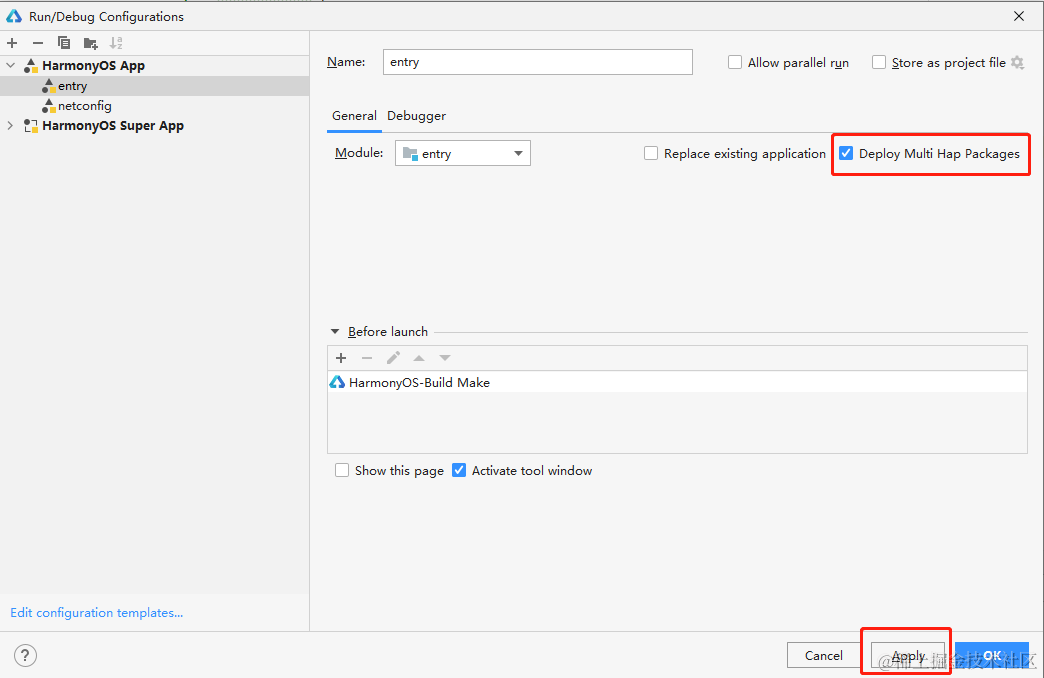The width and height of the screenshot is (1044, 678).
Task: Add a new run configuration
Action: pyautogui.click(x=12, y=43)
